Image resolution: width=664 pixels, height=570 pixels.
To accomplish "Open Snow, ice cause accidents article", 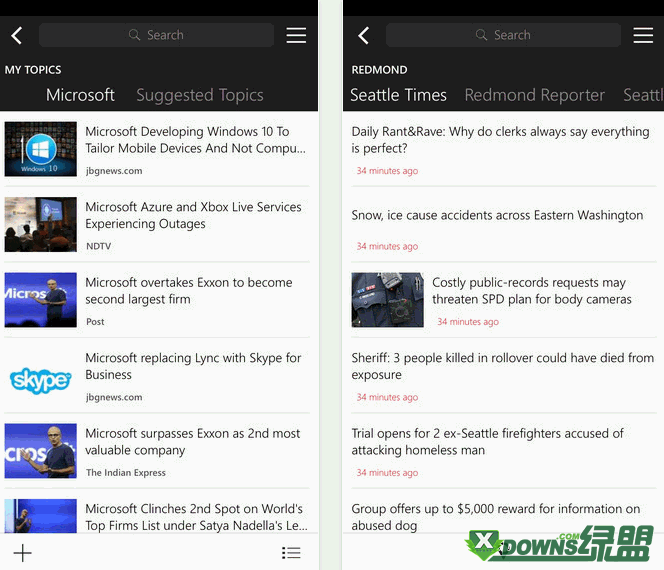I will coord(497,215).
